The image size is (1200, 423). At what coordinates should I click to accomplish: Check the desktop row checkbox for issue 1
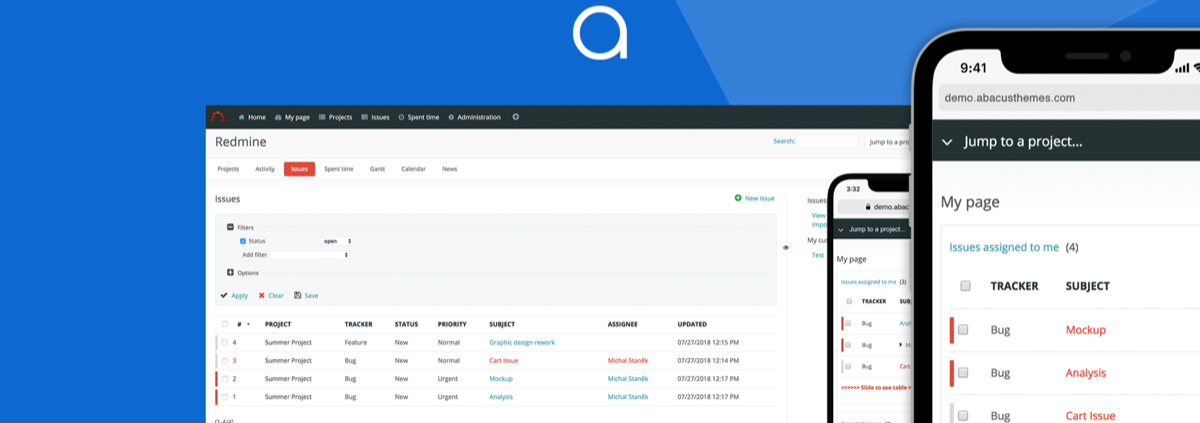click(x=225, y=396)
